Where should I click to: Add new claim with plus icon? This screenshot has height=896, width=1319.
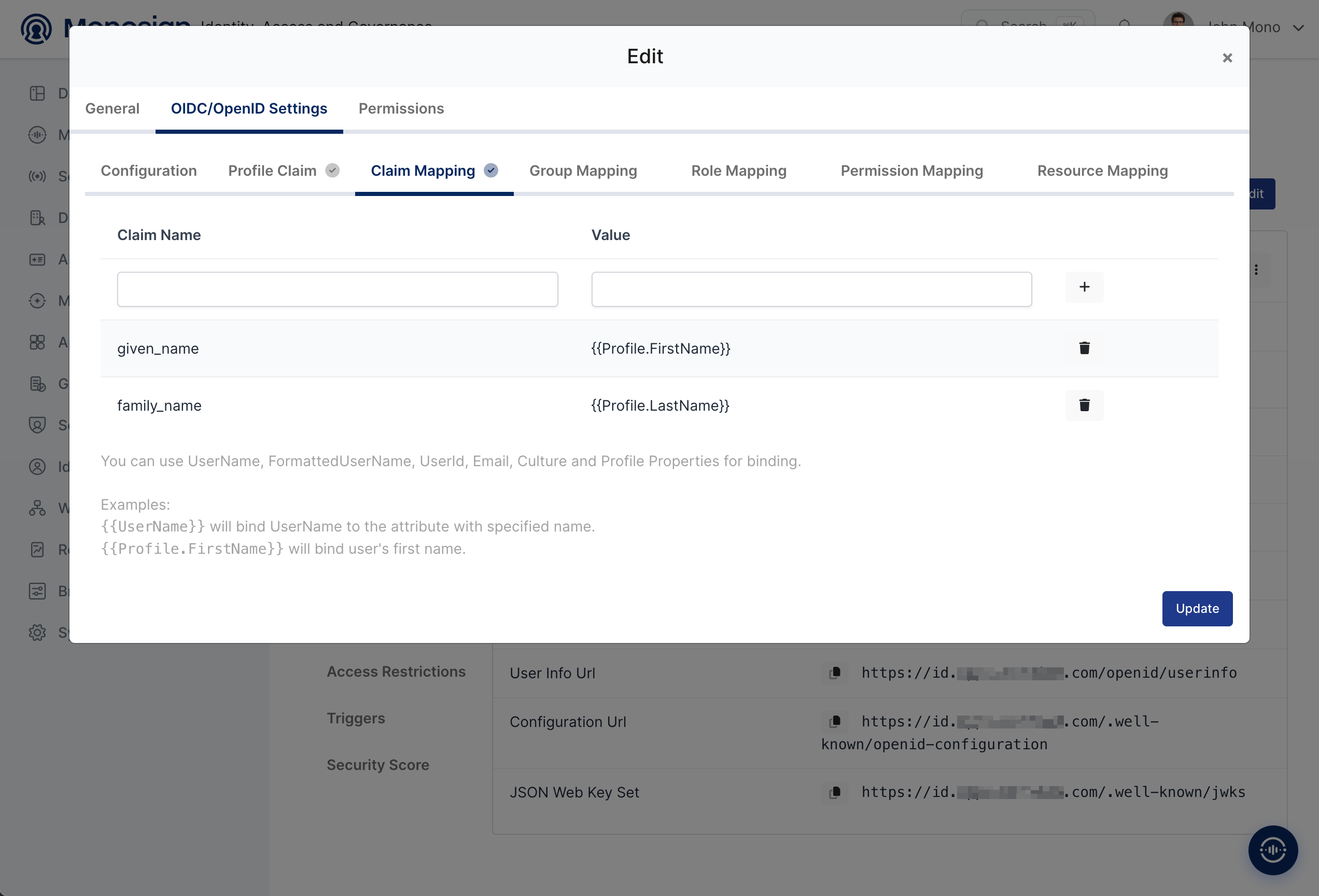1084,287
